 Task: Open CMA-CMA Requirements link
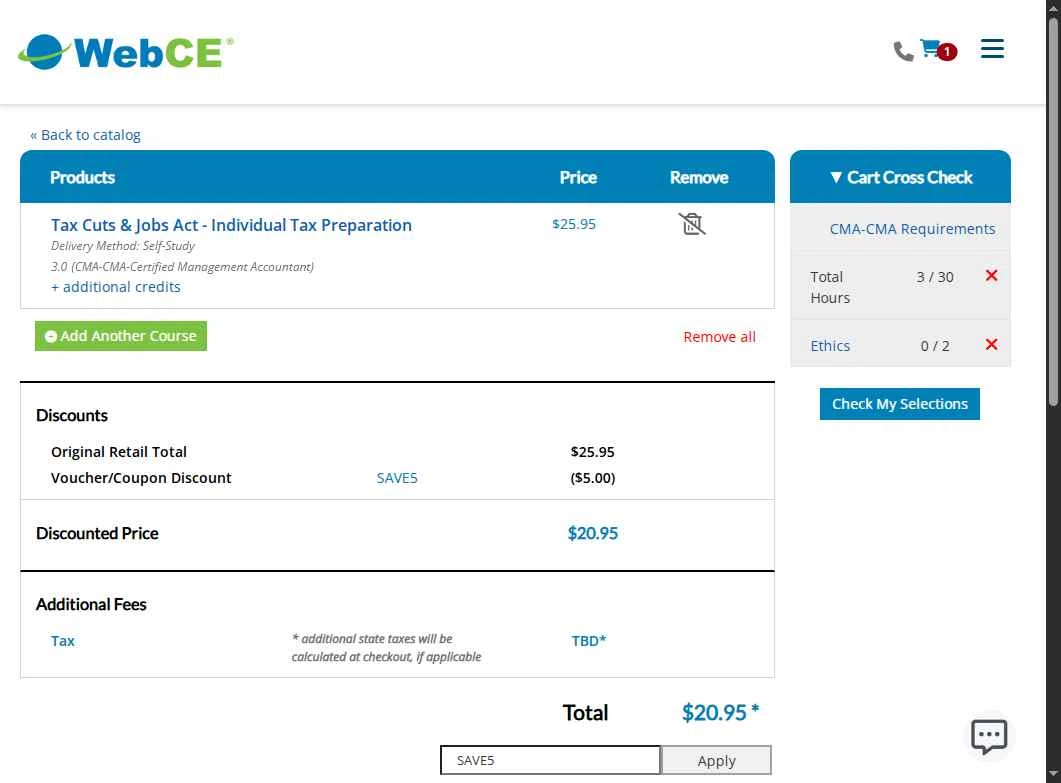point(912,229)
